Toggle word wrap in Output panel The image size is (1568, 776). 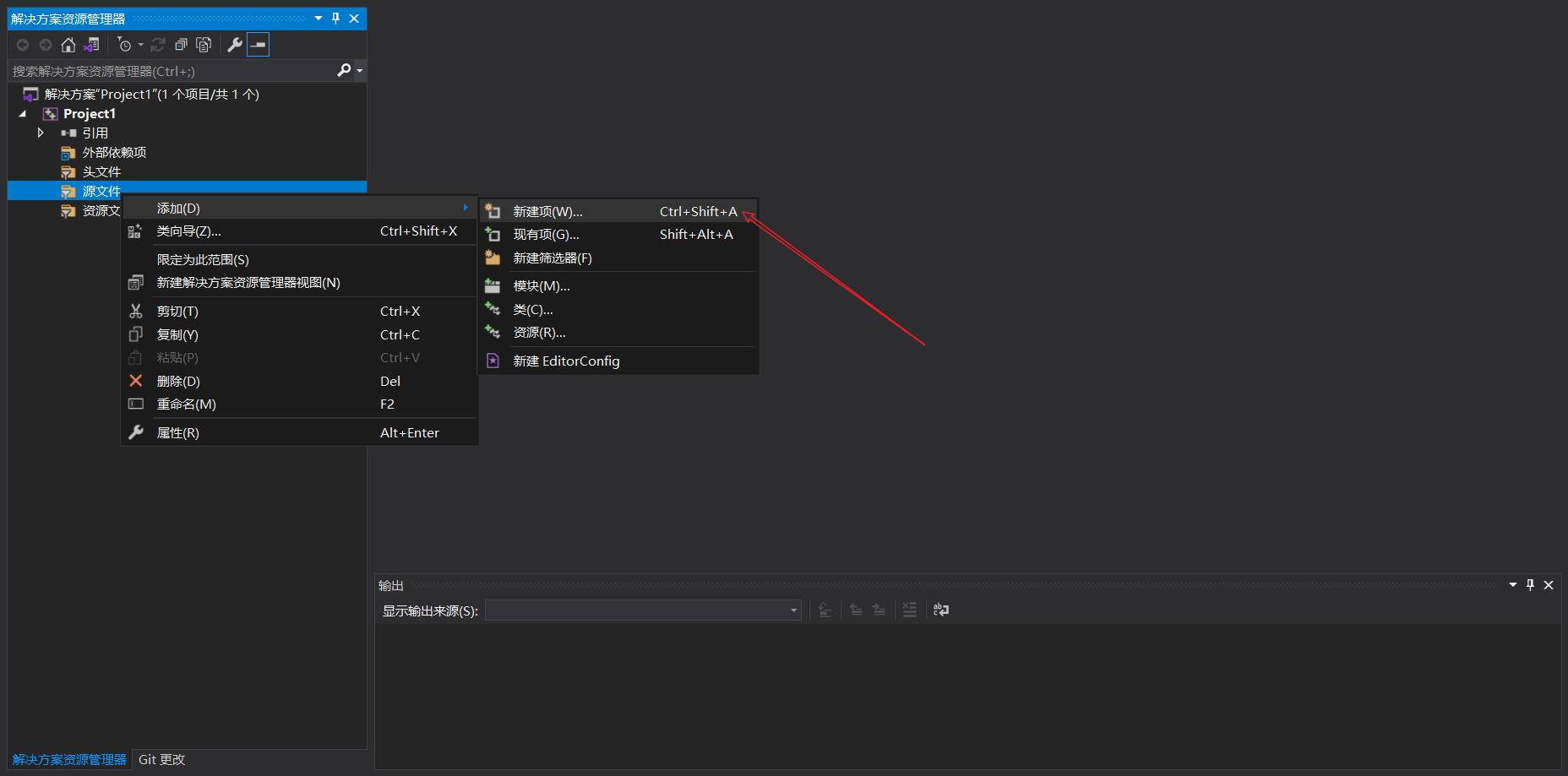point(940,610)
